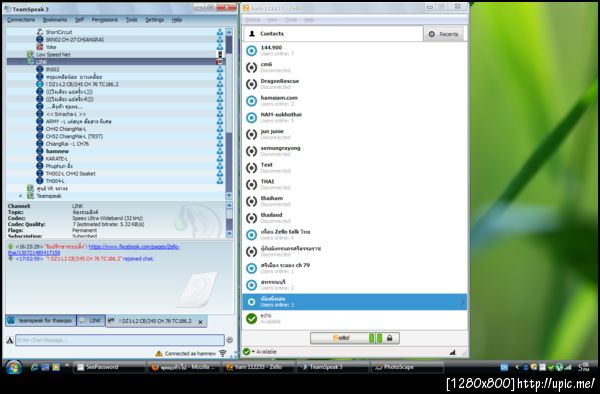This screenshot has height=394, width=600.
Task: Click the th002 user status icon
Action: click(x=39, y=69)
